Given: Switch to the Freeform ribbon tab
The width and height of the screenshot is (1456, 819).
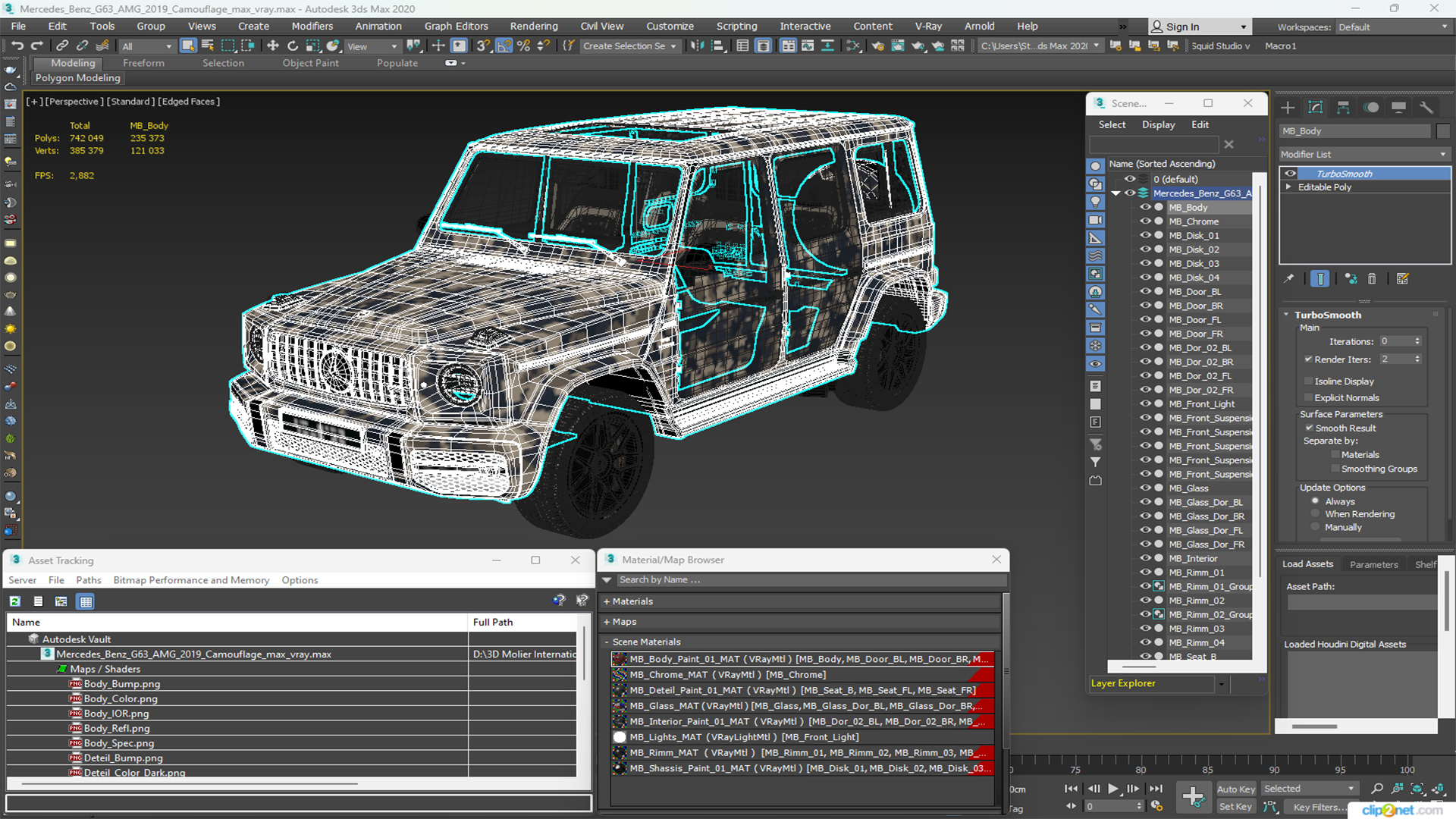Looking at the screenshot, I should tap(143, 63).
